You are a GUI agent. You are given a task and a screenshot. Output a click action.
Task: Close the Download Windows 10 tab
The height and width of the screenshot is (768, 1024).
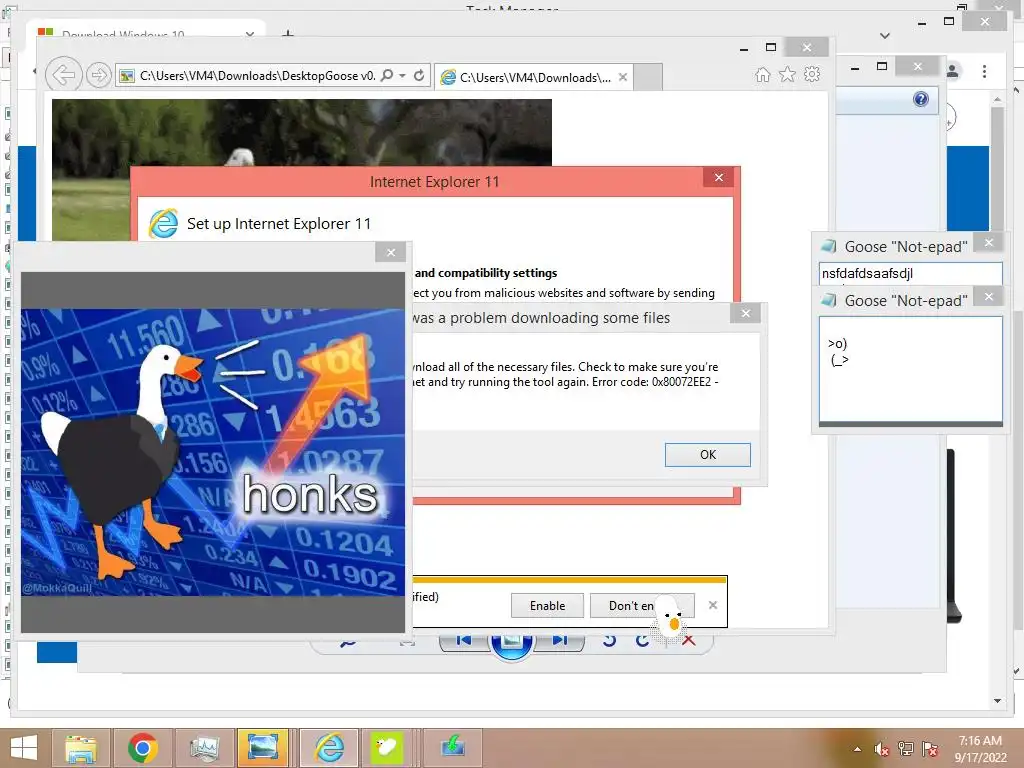point(249,33)
